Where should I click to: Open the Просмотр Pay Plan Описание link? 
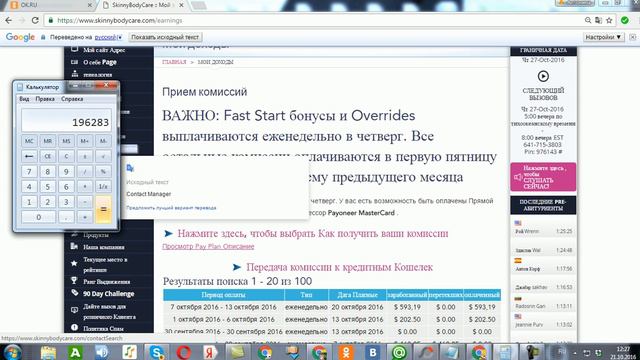click(x=208, y=247)
